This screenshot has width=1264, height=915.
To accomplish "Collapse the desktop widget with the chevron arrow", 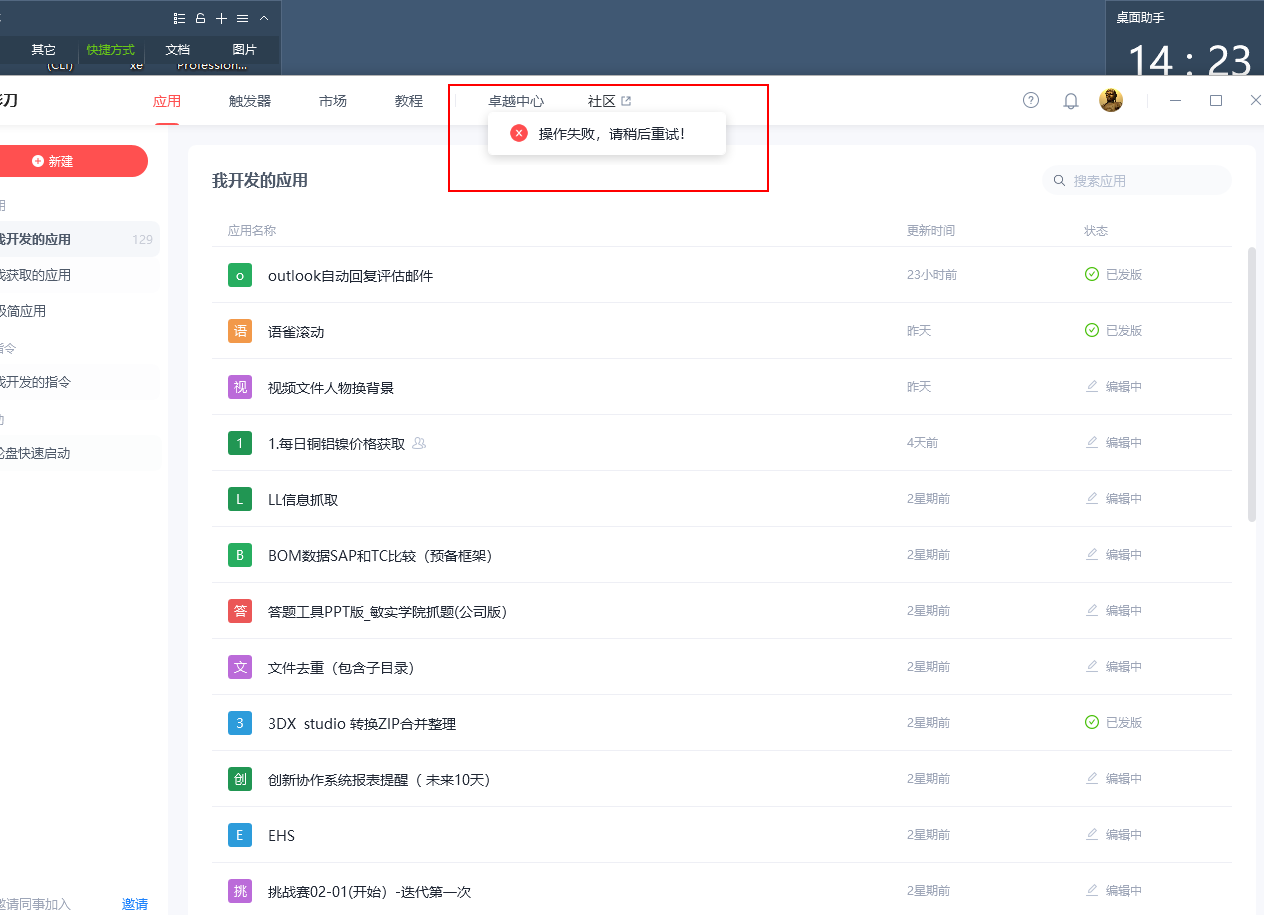I will pos(264,18).
